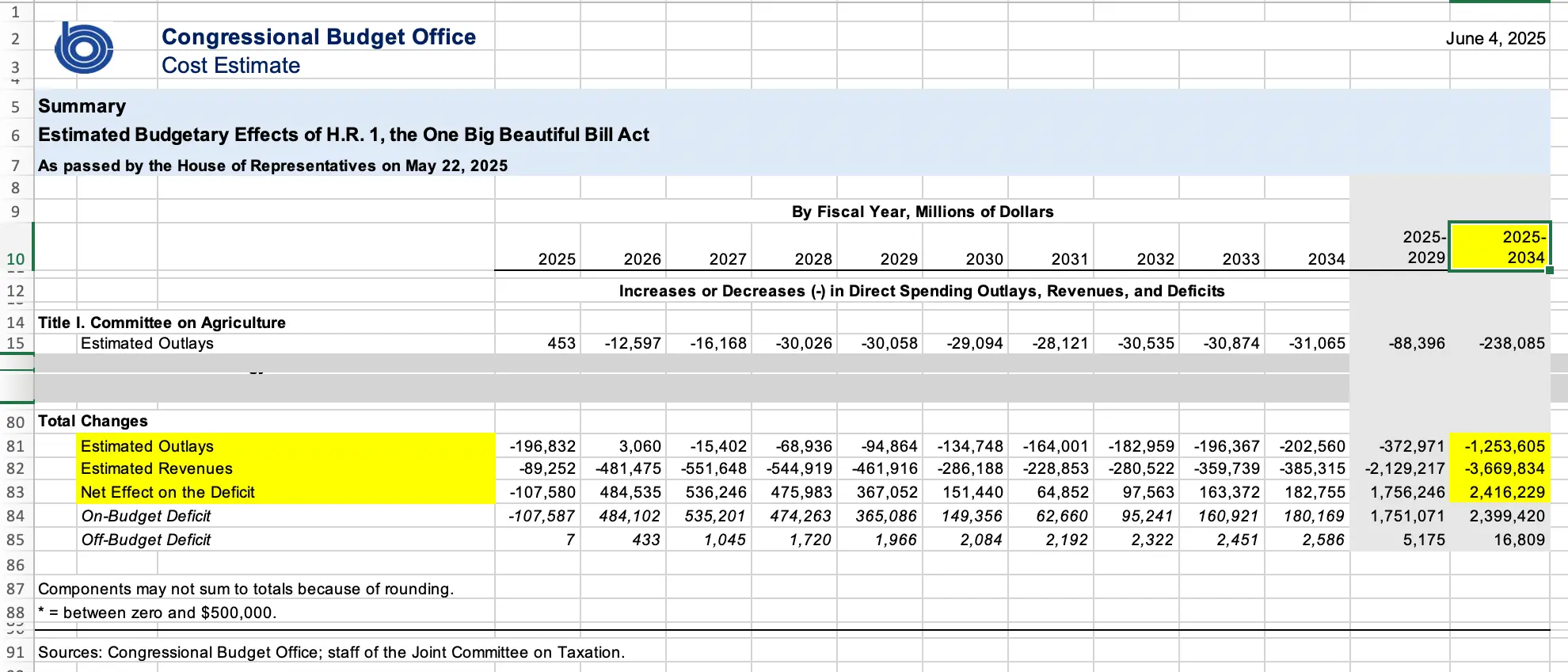1568x672 pixels.
Task: Click the 2025-2029 column header cell
Action: point(1399,246)
